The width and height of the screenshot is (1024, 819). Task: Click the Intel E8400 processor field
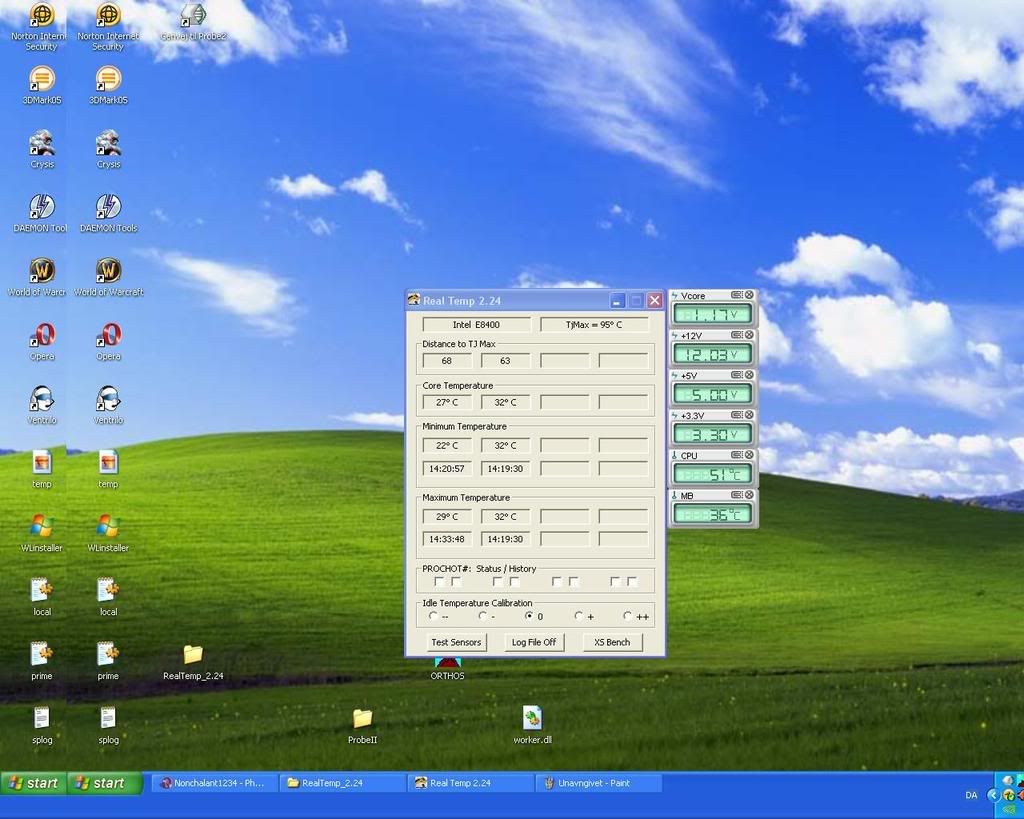pos(476,325)
